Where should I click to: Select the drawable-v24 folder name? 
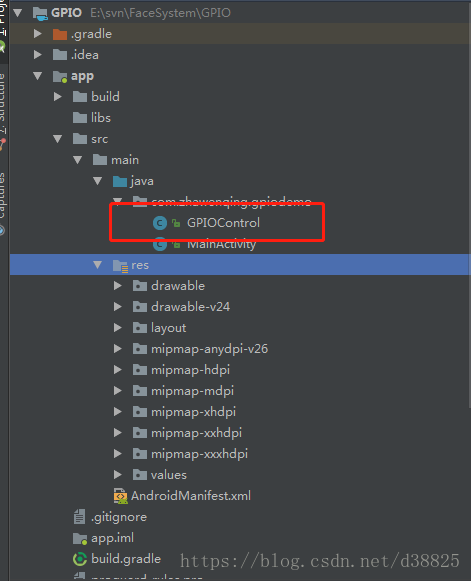(x=190, y=307)
